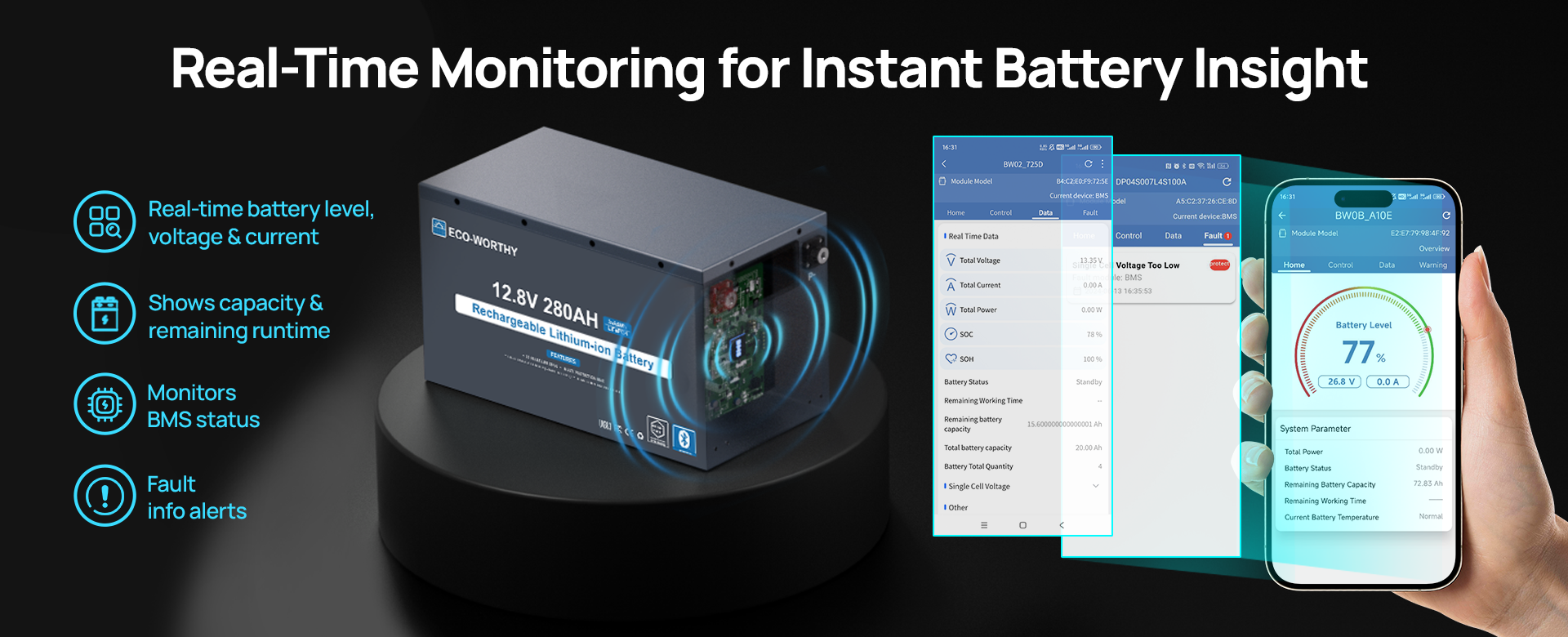This screenshot has width=1568, height=637.
Task: Tap the Current Battery Temperature row
Action: 1364,517
